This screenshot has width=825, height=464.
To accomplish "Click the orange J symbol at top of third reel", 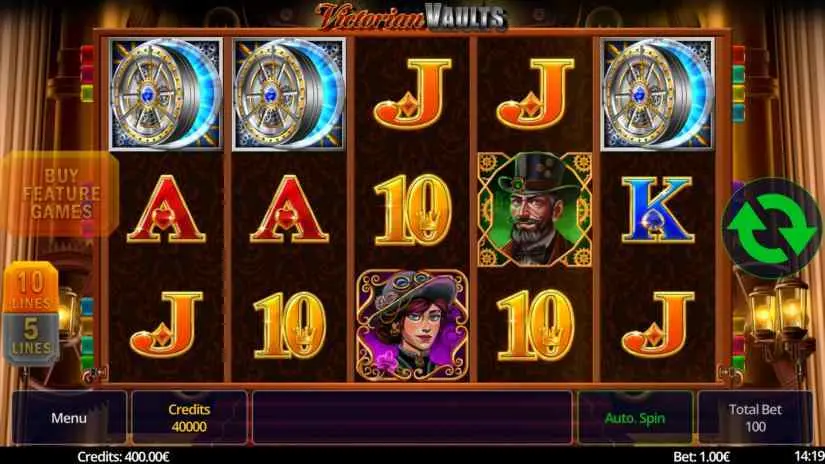I will tap(412, 94).
